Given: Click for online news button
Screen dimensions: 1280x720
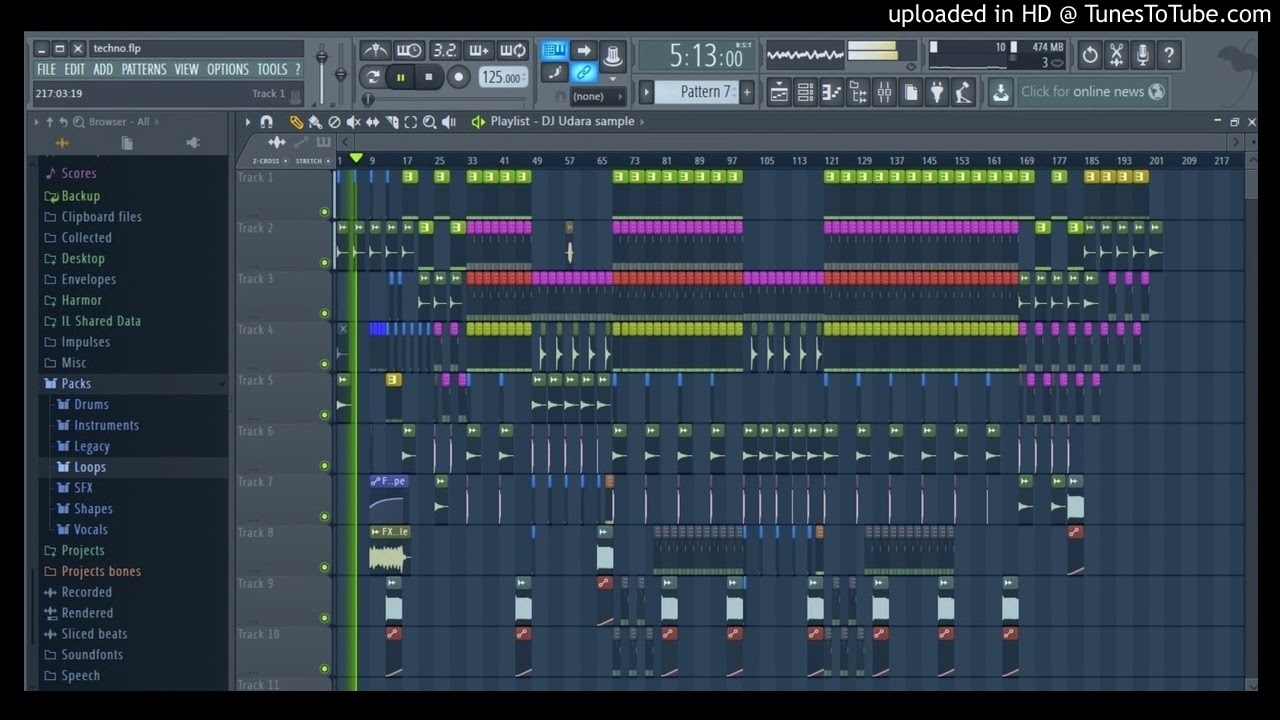Looking at the screenshot, I should coord(1092,92).
